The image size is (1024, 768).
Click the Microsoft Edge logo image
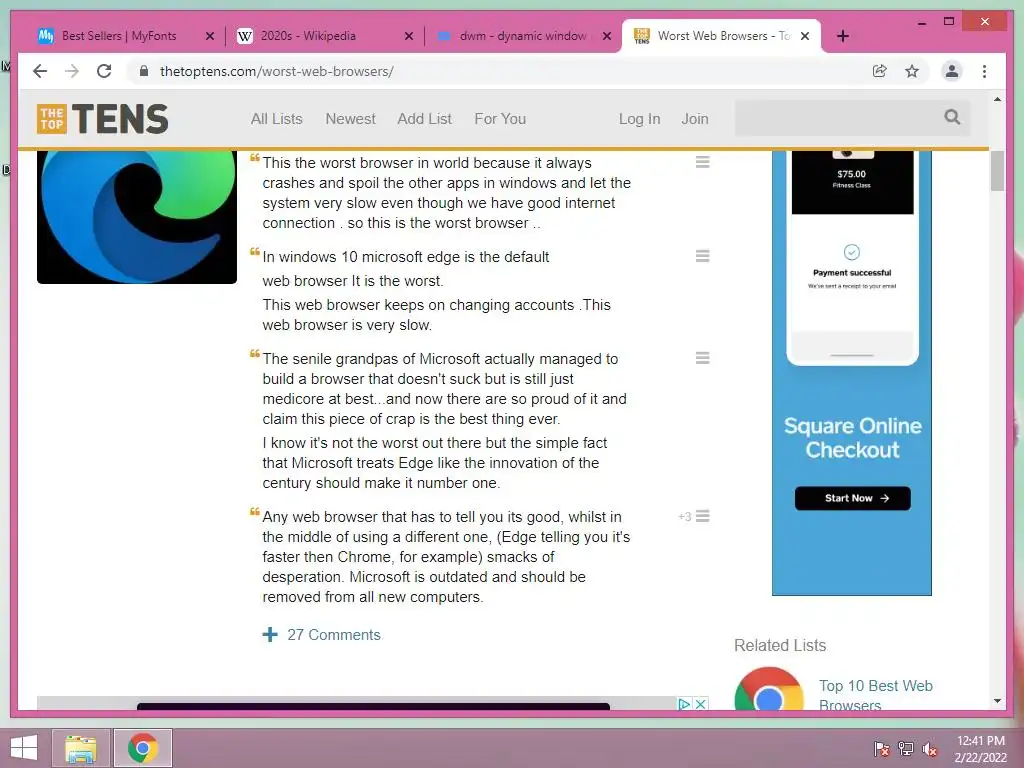click(x=137, y=217)
